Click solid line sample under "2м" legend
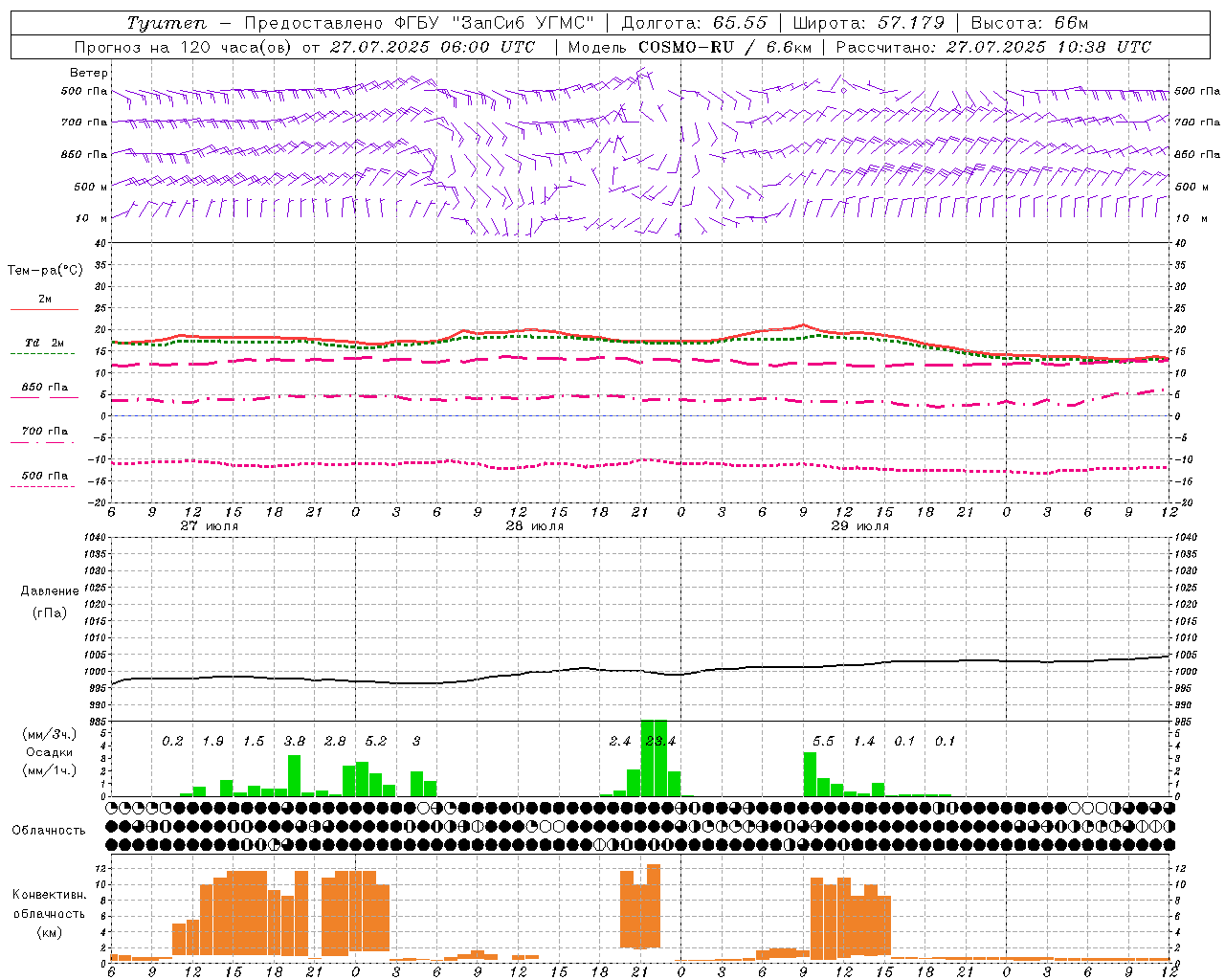This screenshot has height=980, width=1225. tap(45, 310)
